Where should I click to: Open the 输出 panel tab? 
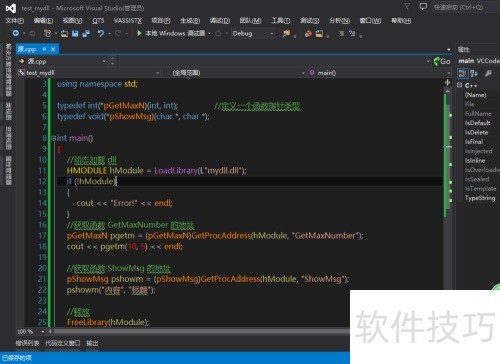[x=92, y=343]
